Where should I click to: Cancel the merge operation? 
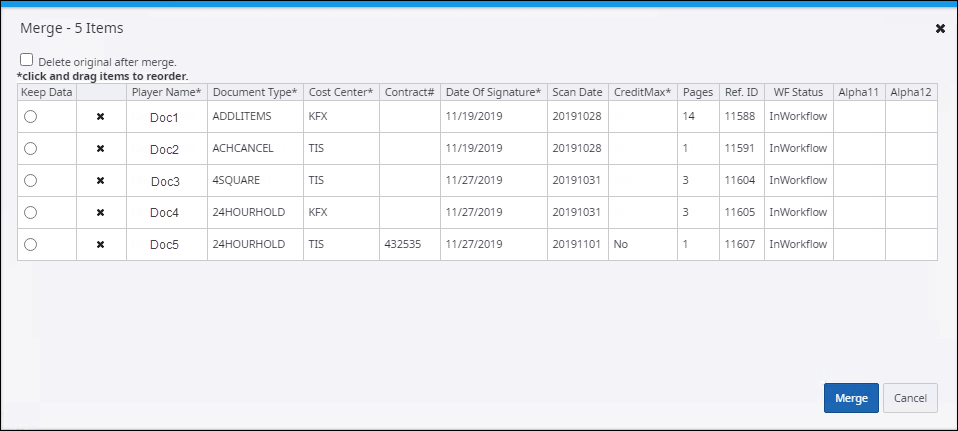[910, 398]
